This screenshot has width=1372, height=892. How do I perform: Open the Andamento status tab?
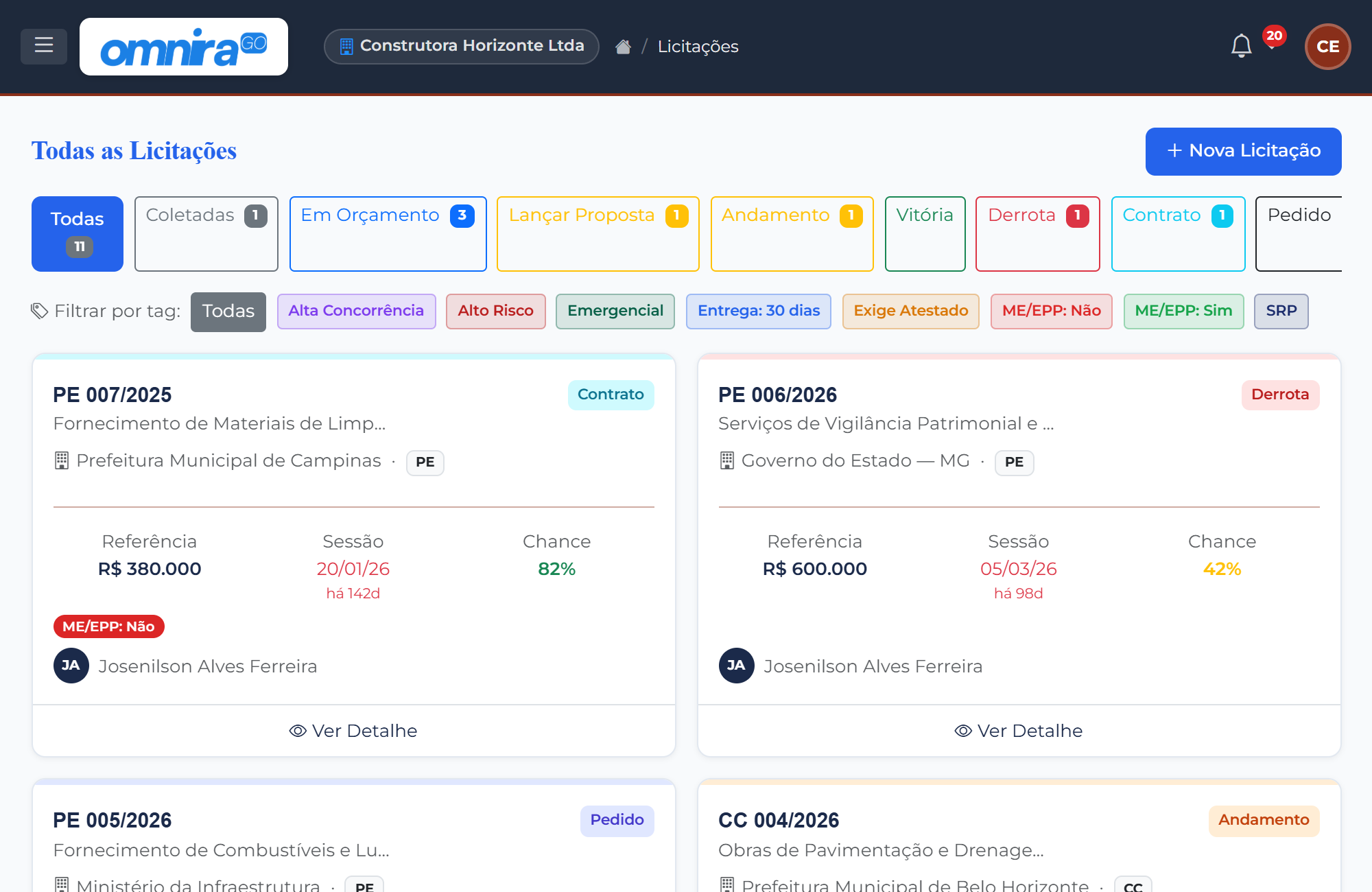[x=792, y=234]
